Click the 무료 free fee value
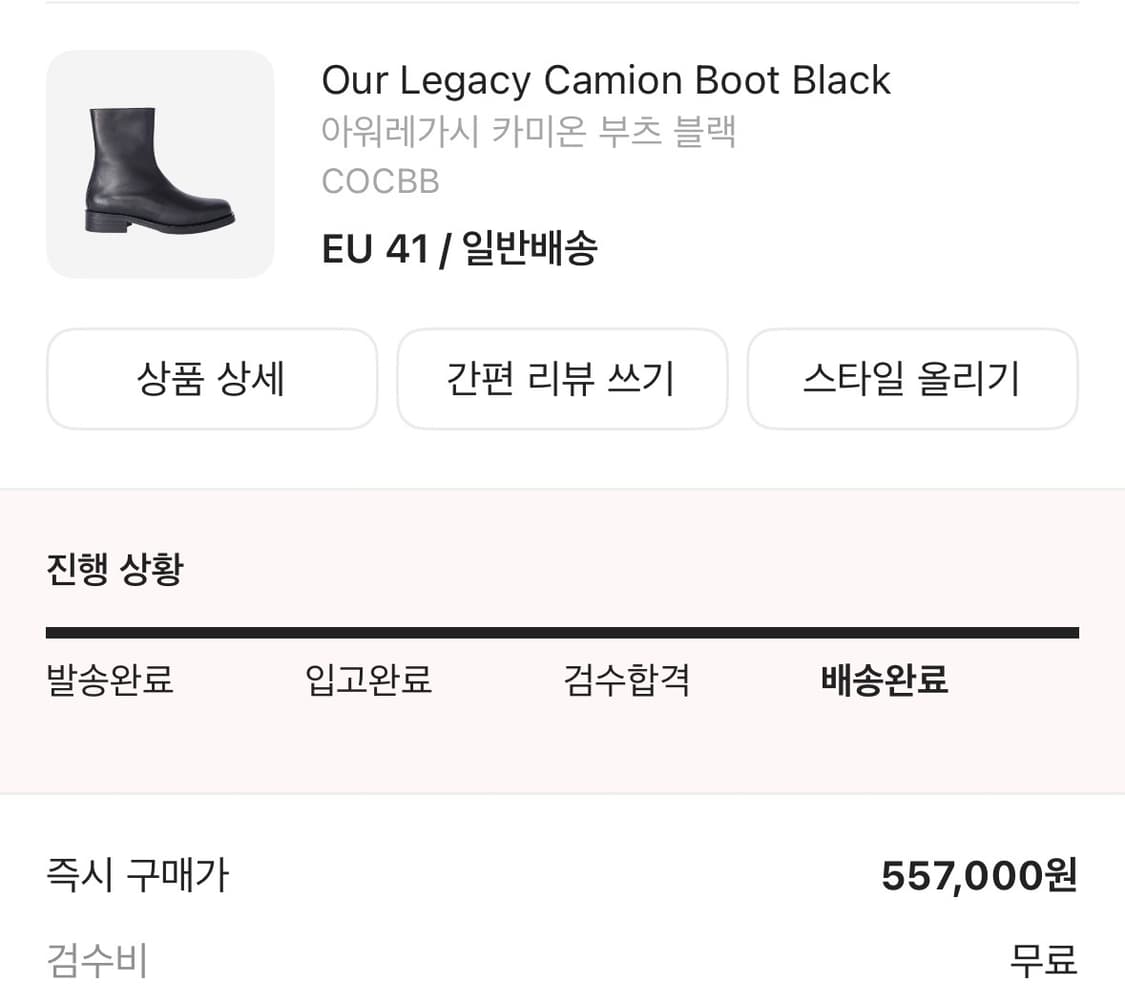The image size is (1125, 1006). pos(1043,961)
